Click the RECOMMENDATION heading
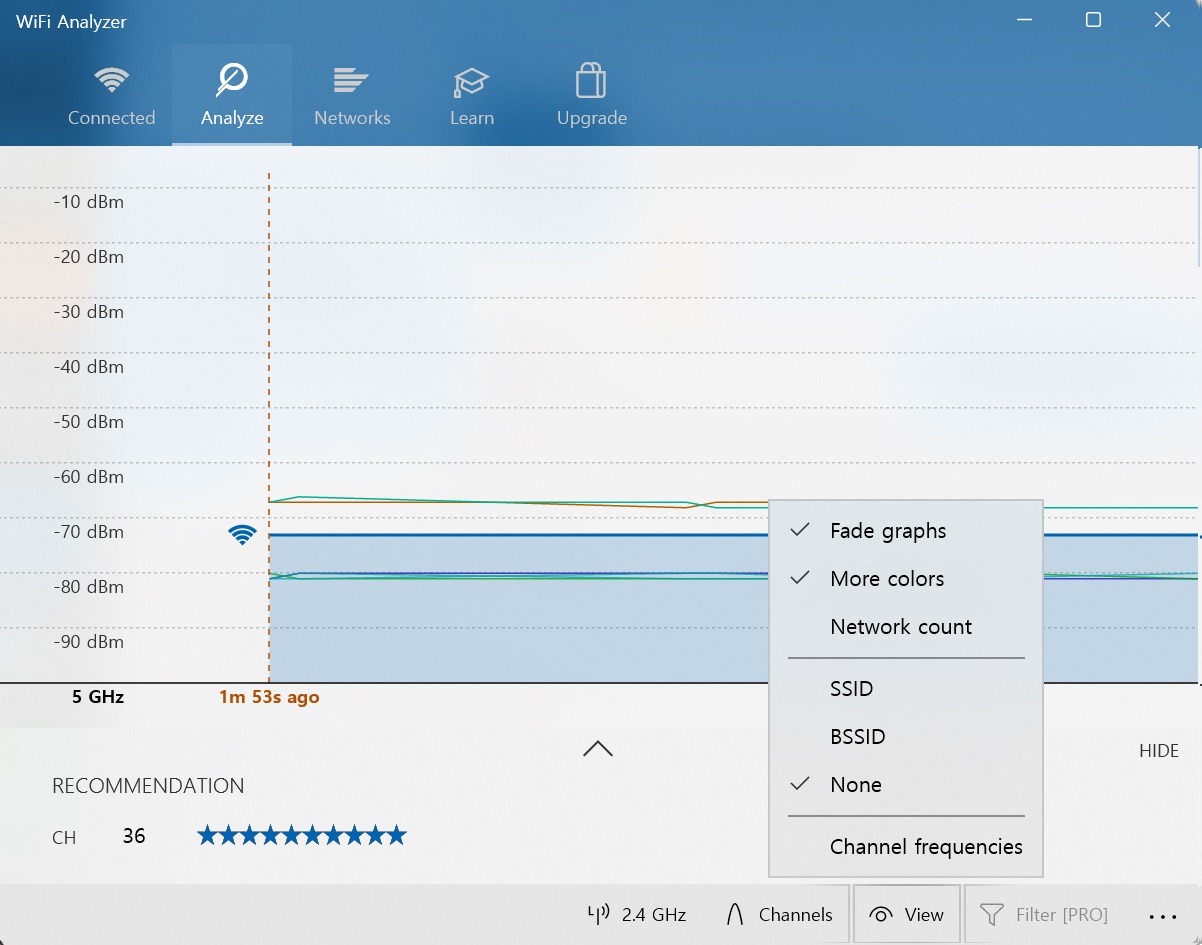 148,786
